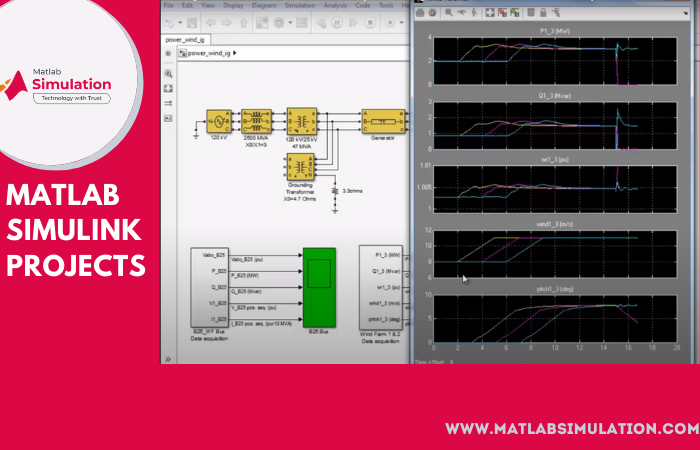Save current scope axes settings
This screenshot has height=450, width=700.
(502, 13)
